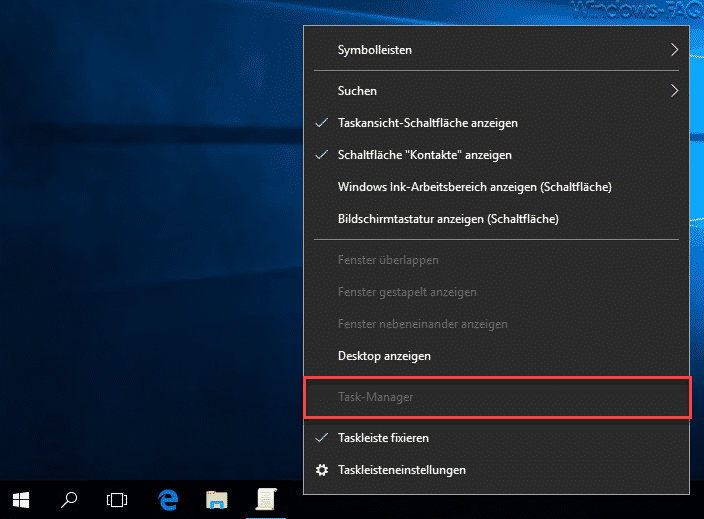Select Fenster gestapelt anzeigen entry

tap(496, 292)
